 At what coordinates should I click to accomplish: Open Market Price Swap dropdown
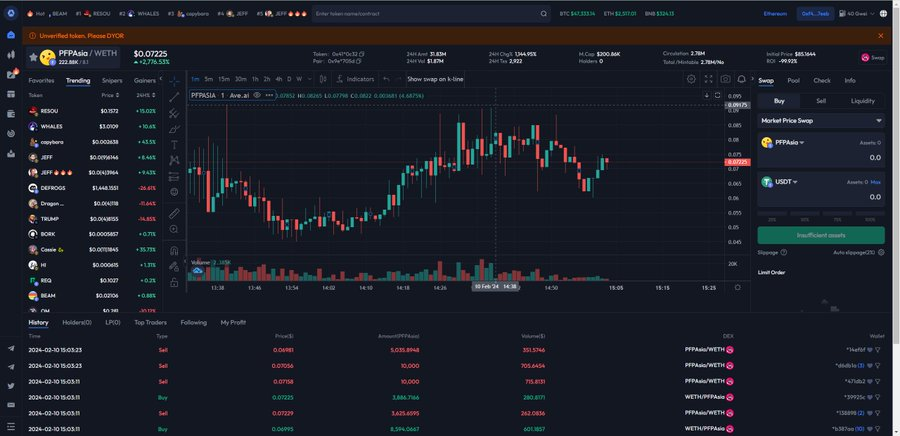pos(821,121)
